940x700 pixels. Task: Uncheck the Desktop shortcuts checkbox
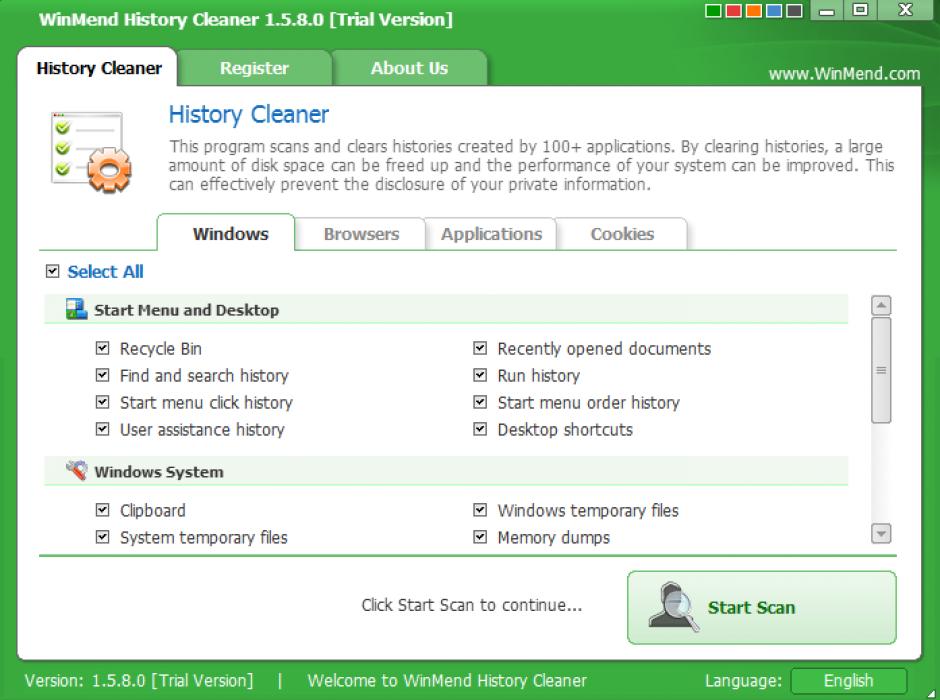point(480,429)
